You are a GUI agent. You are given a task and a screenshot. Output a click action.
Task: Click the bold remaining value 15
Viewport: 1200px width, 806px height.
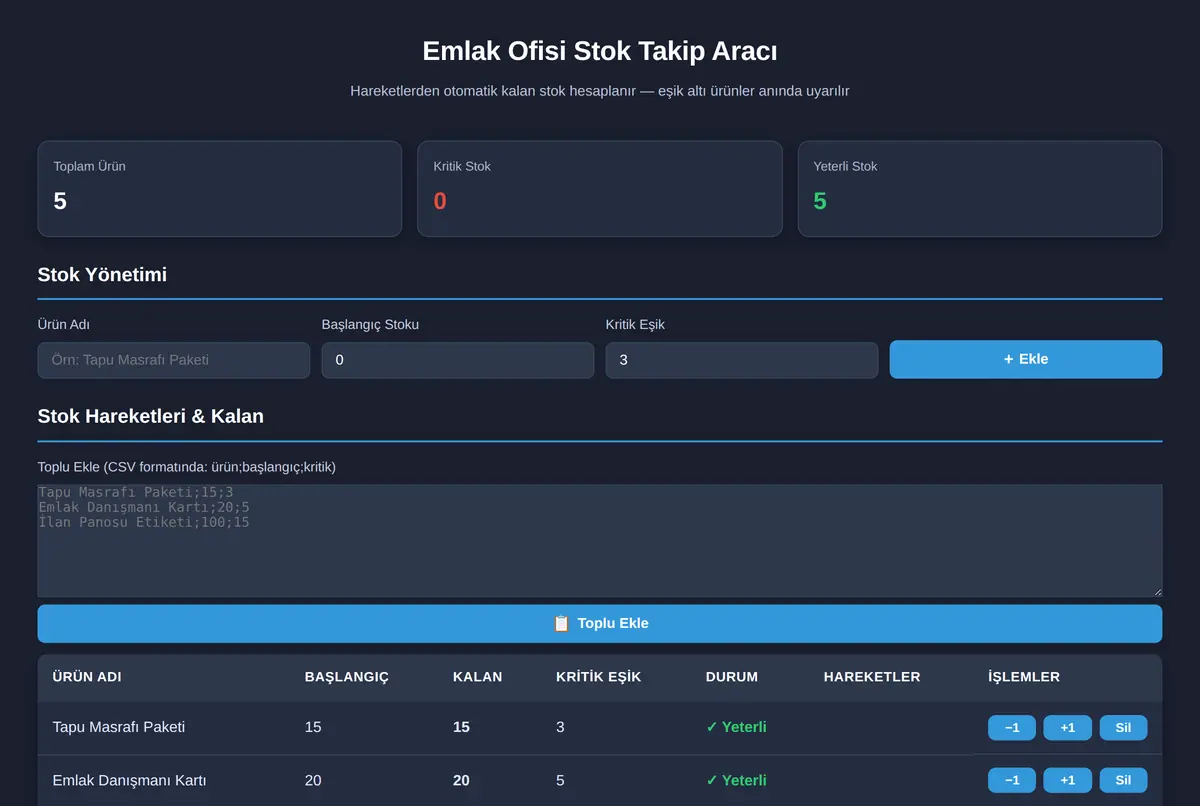pos(461,727)
